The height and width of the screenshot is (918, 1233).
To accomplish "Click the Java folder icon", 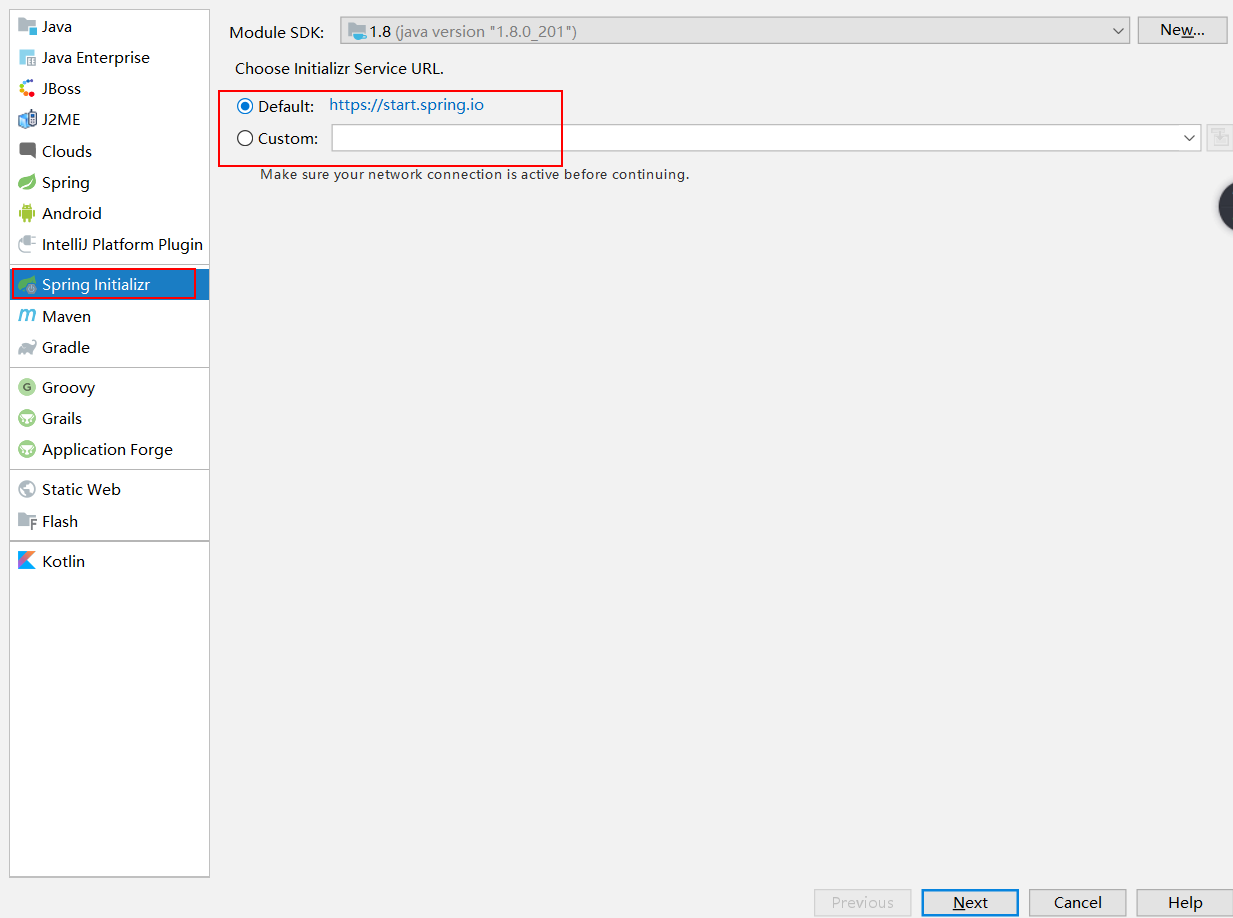I will (x=27, y=26).
